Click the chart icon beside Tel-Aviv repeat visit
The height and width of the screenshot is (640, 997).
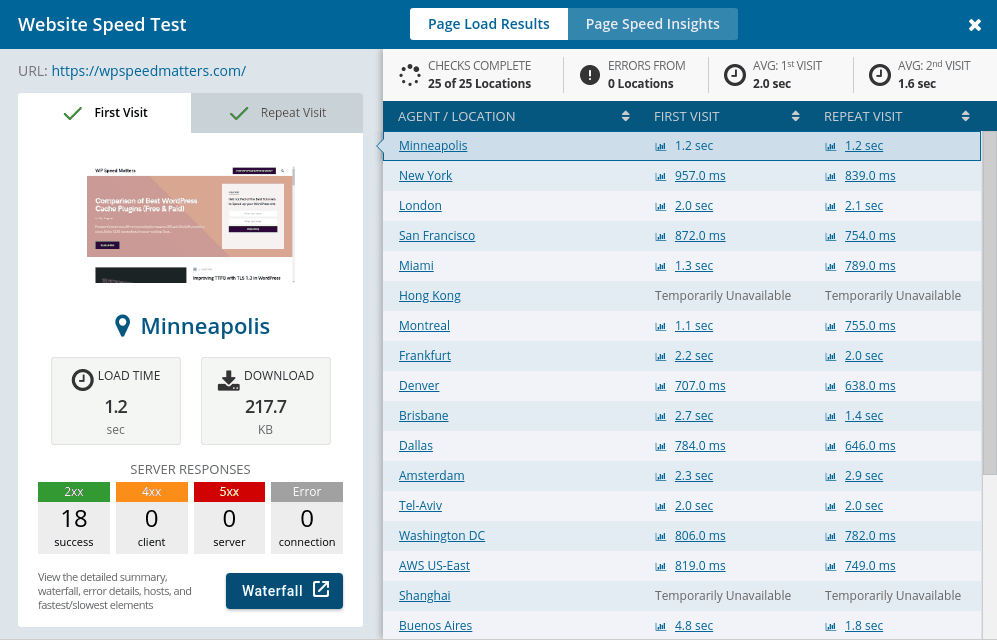830,506
